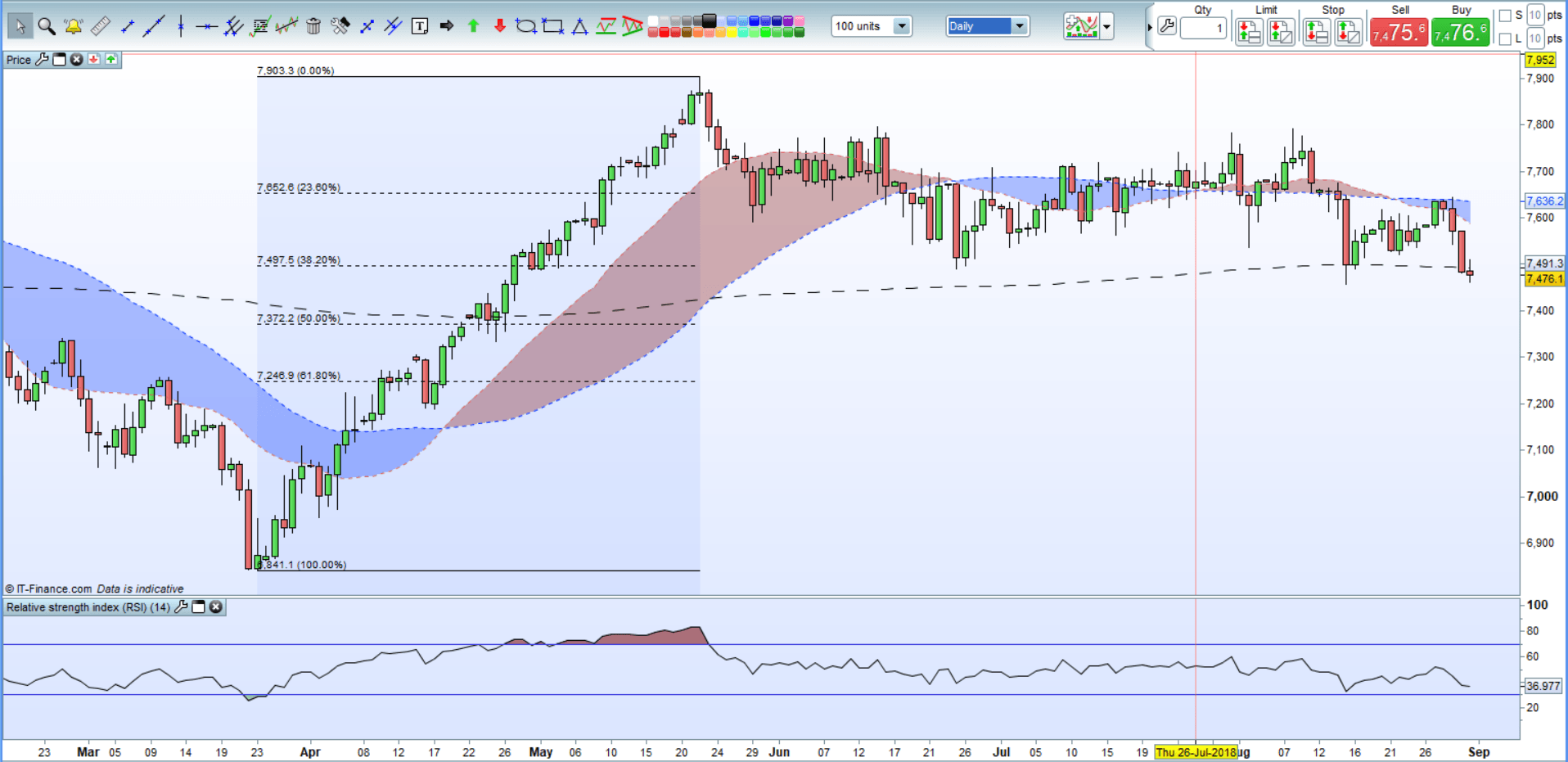The height and width of the screenshot is (762, 1568).
Task: Select the rectangle drawing tool
Action: click(x=553, y=27)
